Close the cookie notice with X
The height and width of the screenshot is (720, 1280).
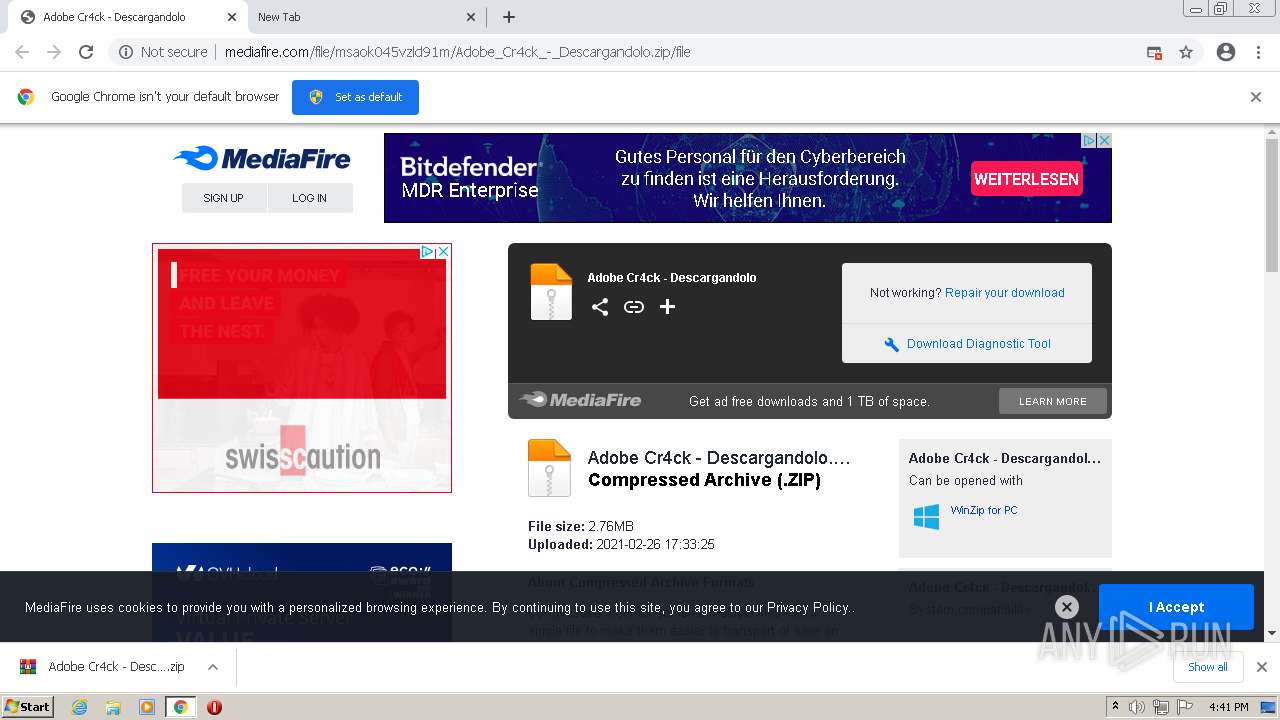(1067, 607)
